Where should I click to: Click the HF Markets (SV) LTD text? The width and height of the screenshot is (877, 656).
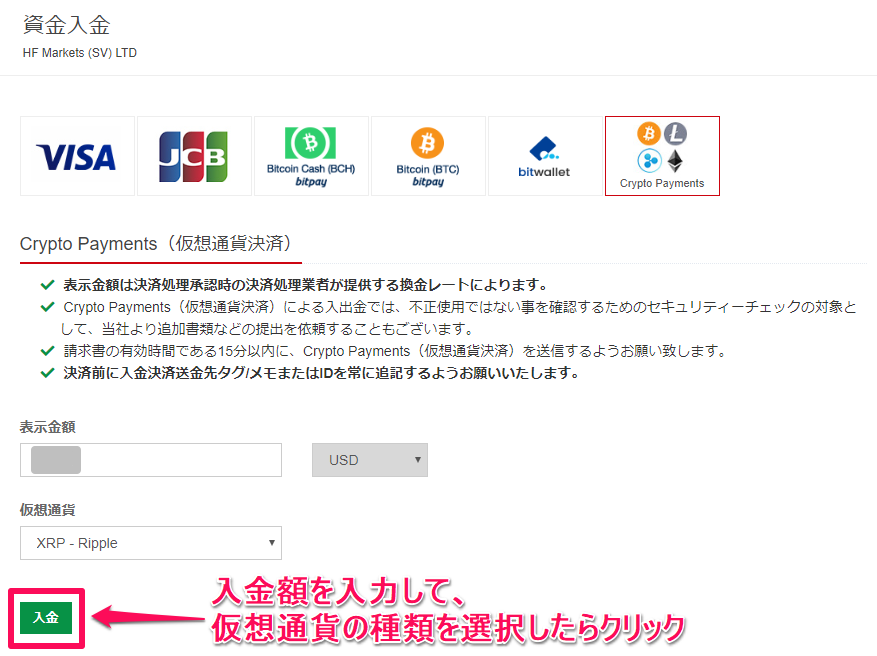click(79, 53)
